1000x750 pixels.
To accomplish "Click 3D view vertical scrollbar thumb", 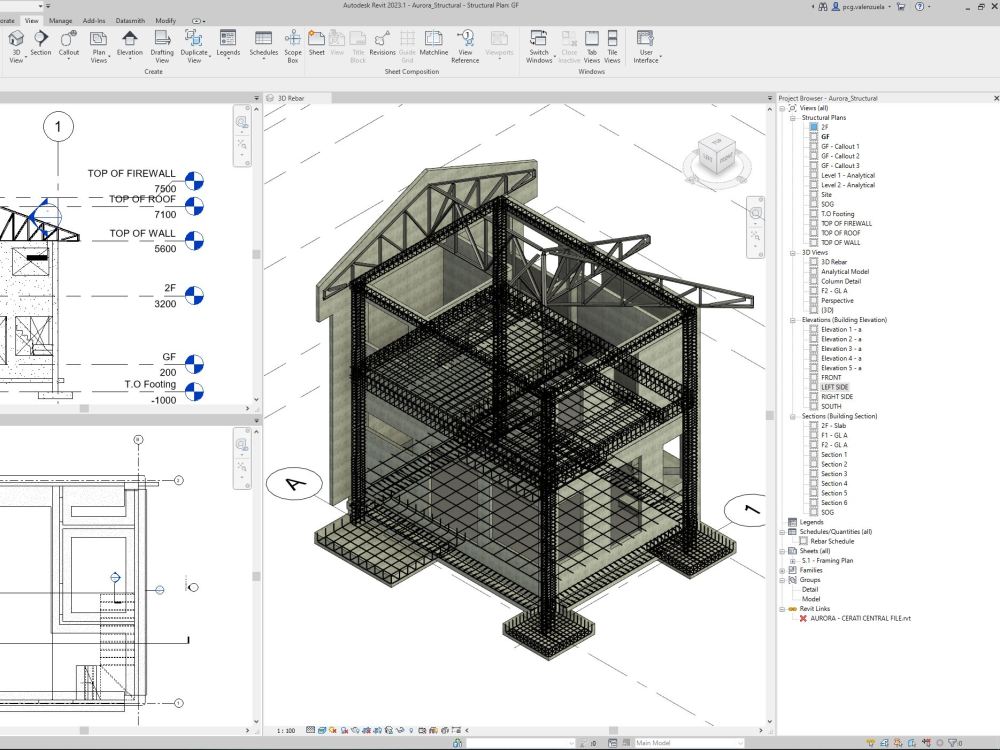I will 770,415.
